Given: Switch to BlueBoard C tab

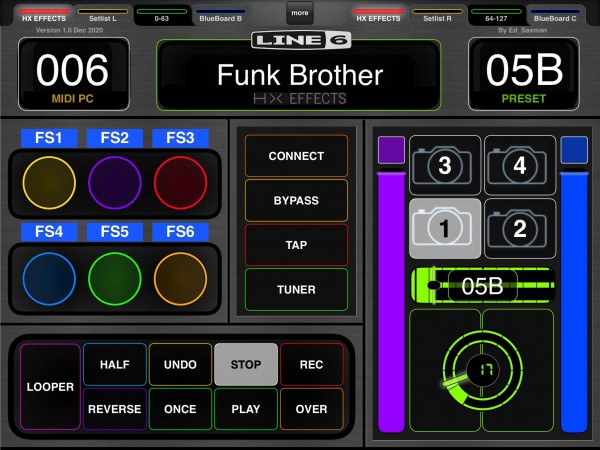Looking at the screenshot, I should coord(555,15).
